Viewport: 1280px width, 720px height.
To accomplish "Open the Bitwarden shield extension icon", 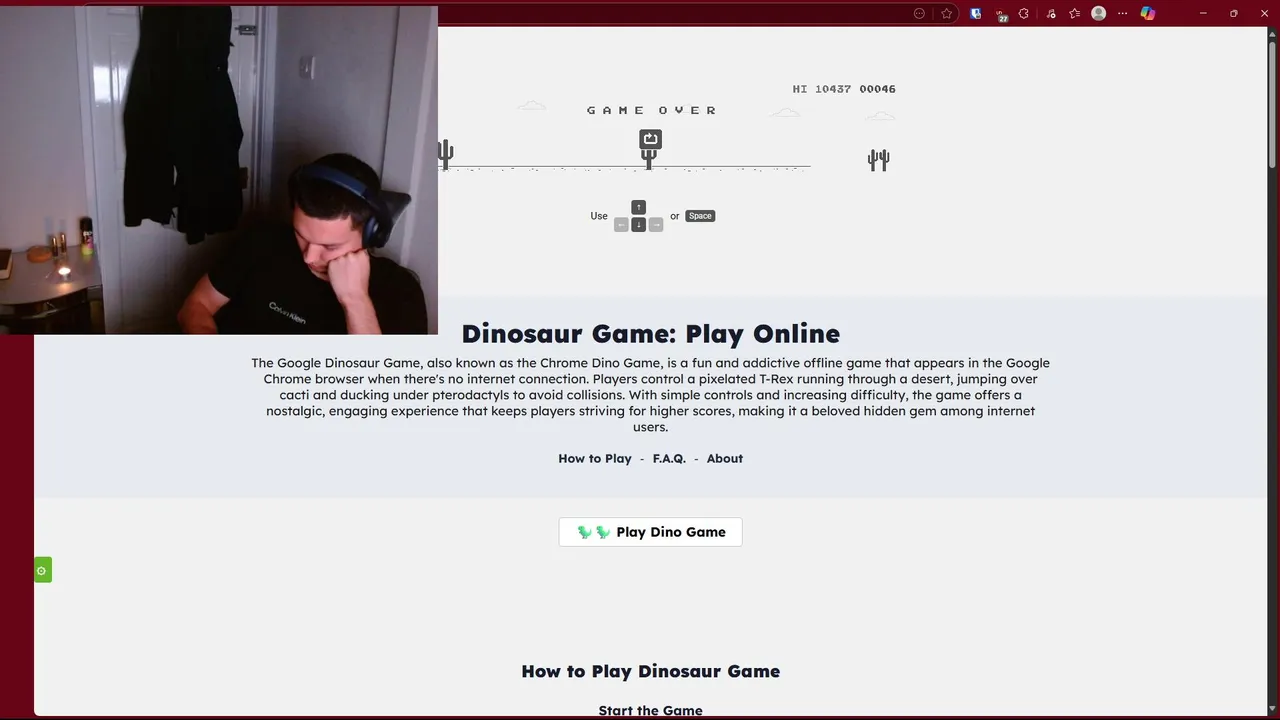I will click(x=976, y=13).
